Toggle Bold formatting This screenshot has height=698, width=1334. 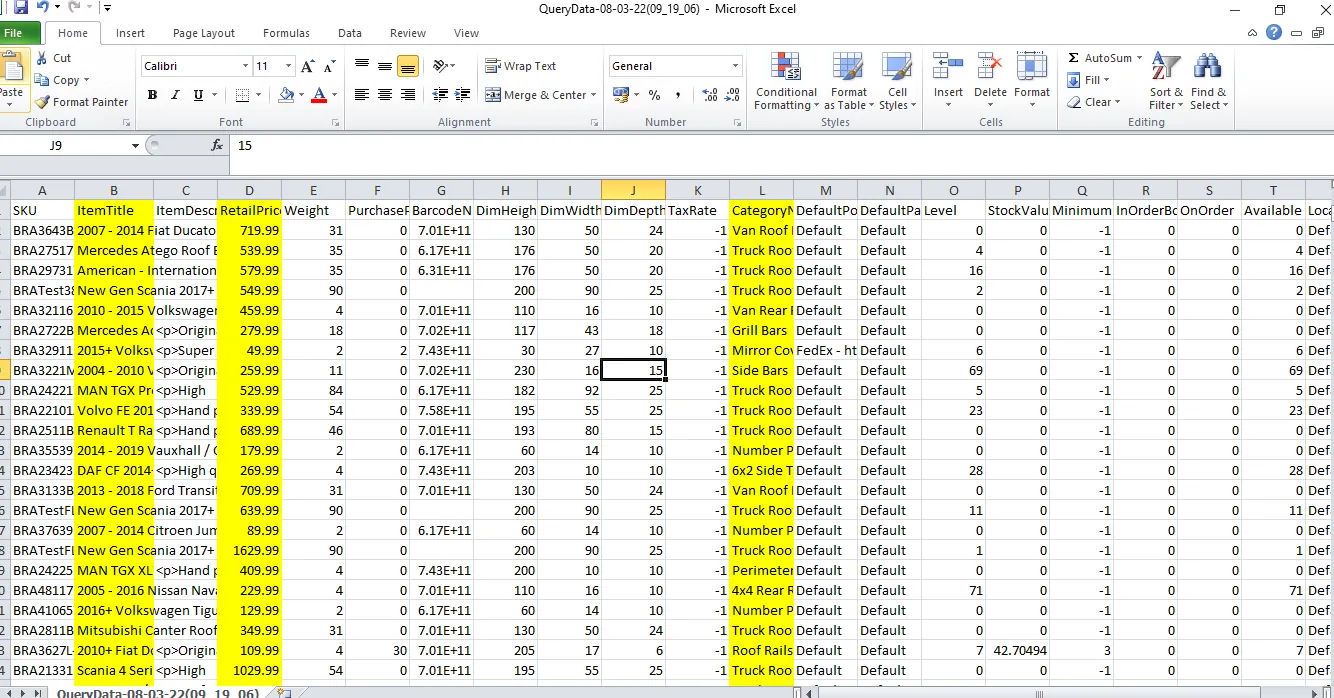click(153, 95)
